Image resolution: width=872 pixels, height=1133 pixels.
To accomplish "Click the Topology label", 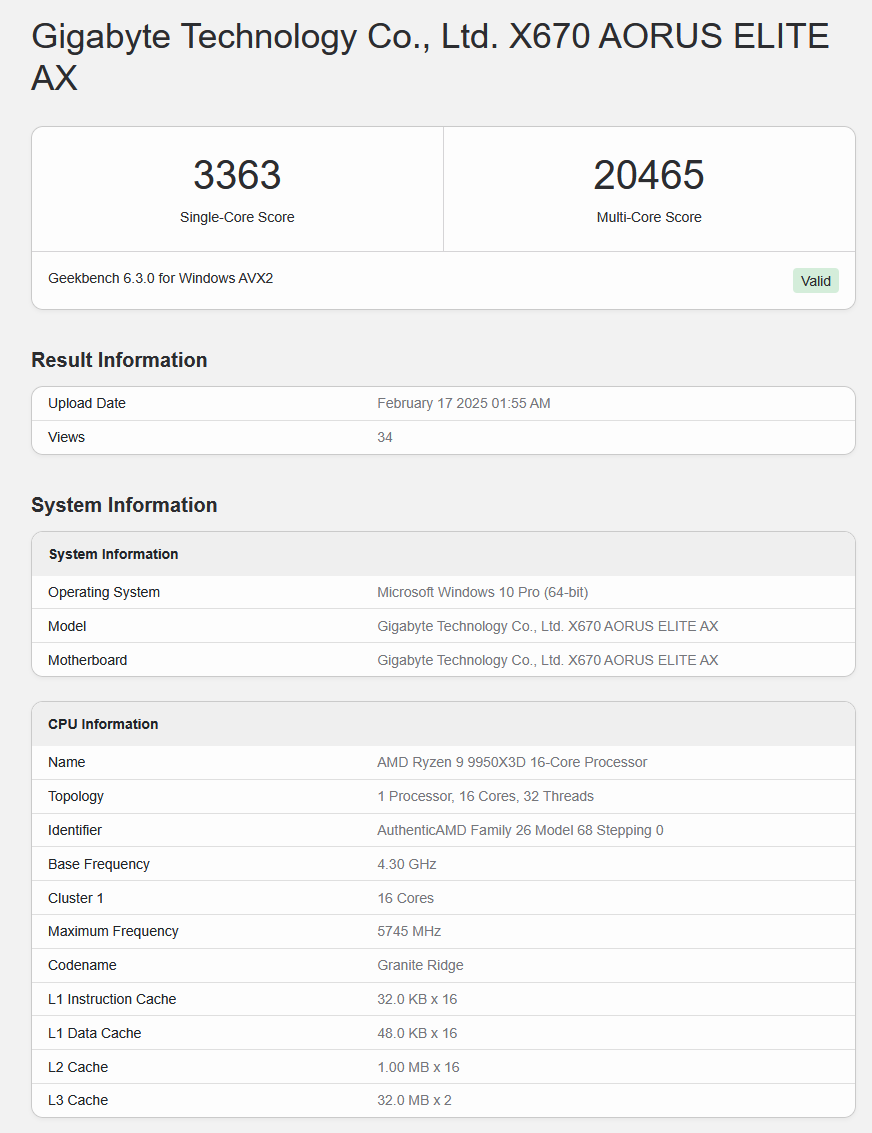I will [76, 796].
